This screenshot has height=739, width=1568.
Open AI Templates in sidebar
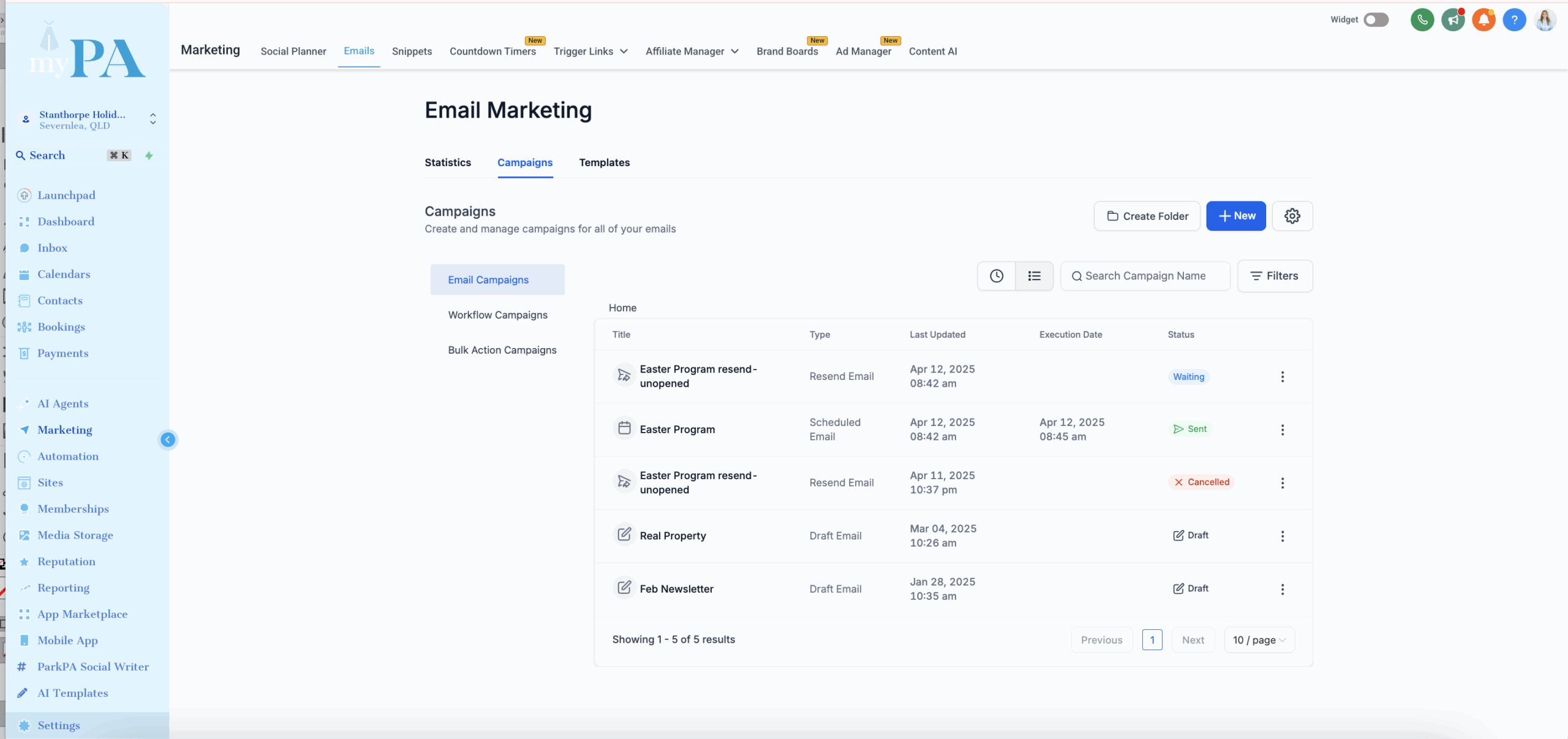click(72, 693)
